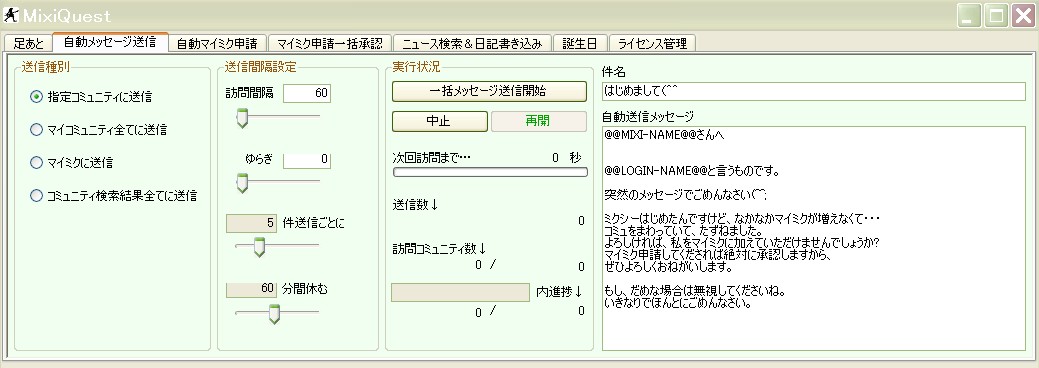
Task: Click inside the 自動送信メッセージ text area
Action: coord(813,238)
